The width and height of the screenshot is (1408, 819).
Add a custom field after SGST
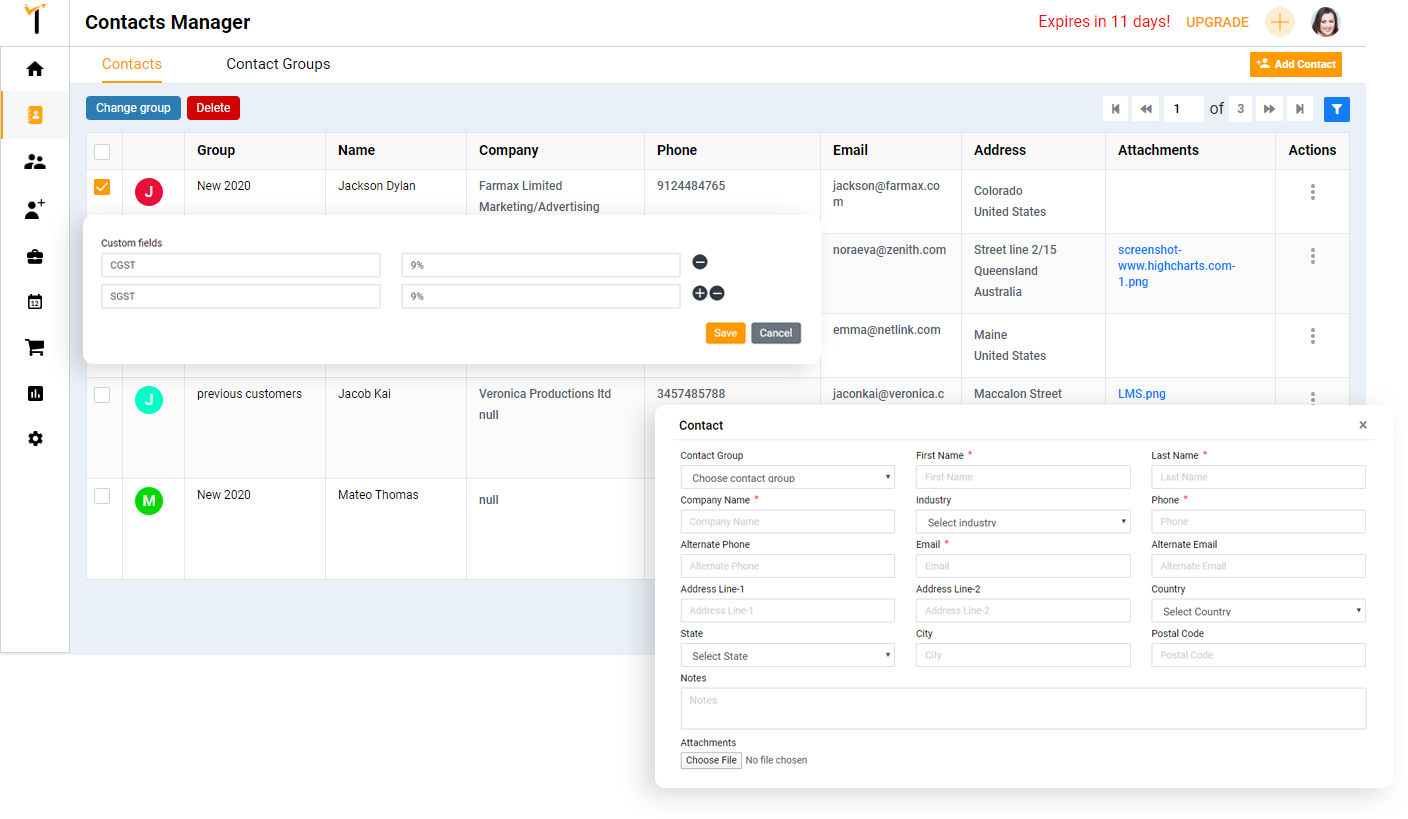click(700, 294)
